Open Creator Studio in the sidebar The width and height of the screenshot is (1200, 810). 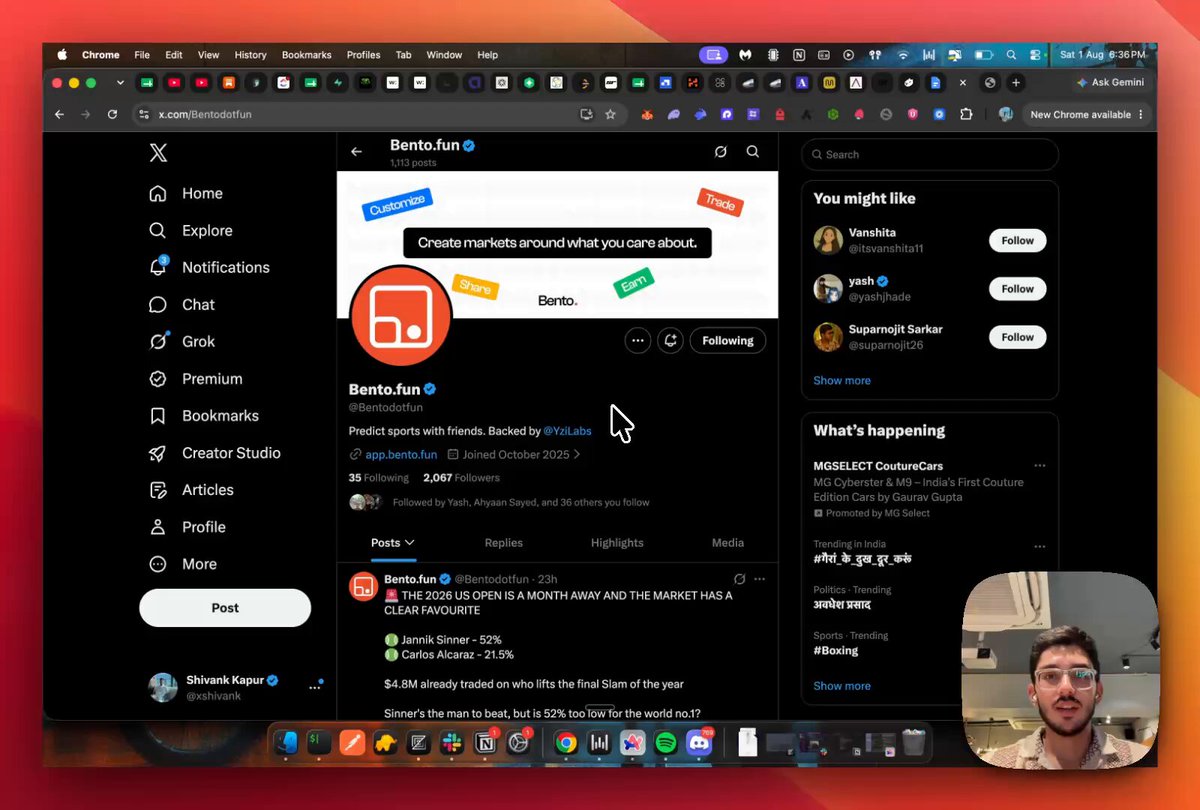[215, 453]
